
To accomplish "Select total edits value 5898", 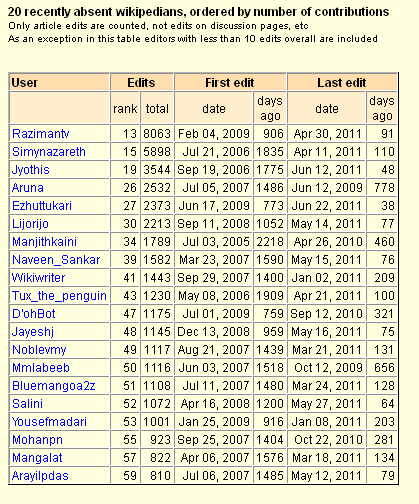I will click(157, 152).
